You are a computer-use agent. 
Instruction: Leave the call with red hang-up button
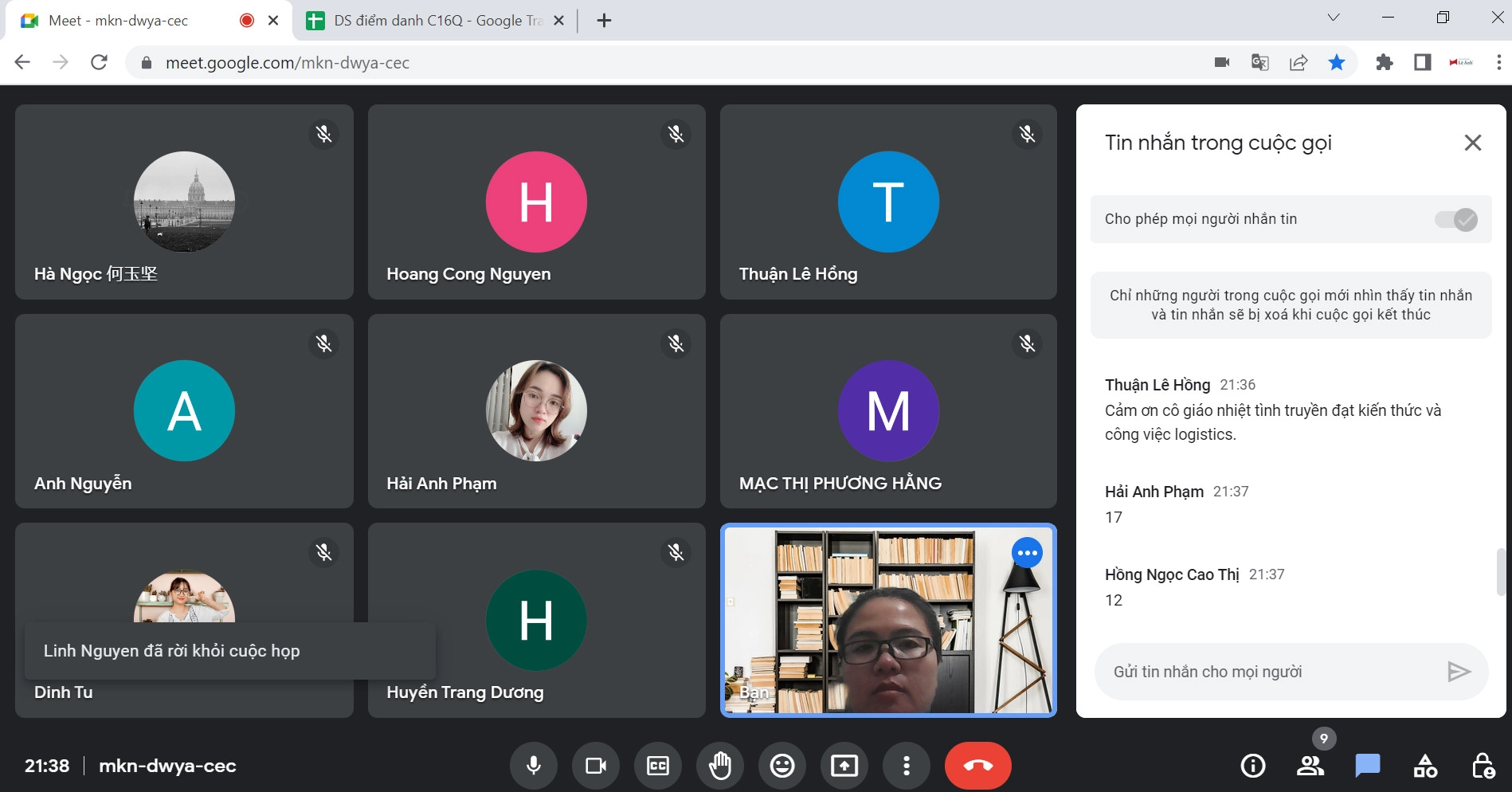point(977,766)
